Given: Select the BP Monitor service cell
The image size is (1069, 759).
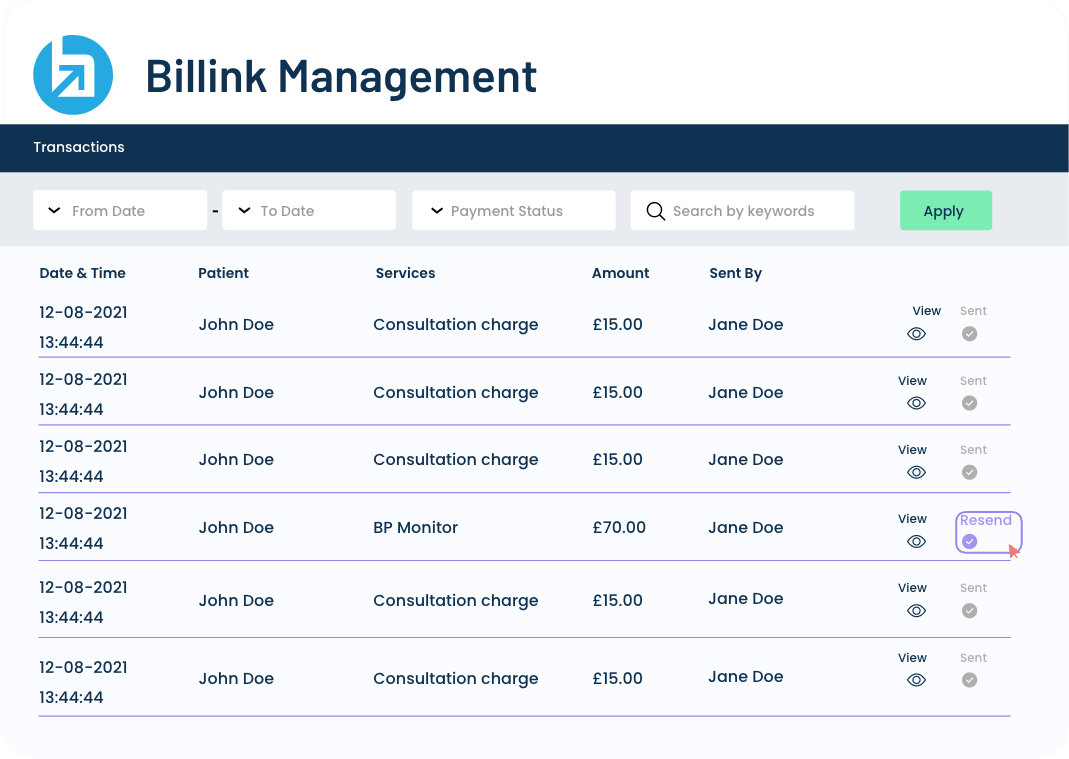Looking at the screenshot, I should pos(415,527).
